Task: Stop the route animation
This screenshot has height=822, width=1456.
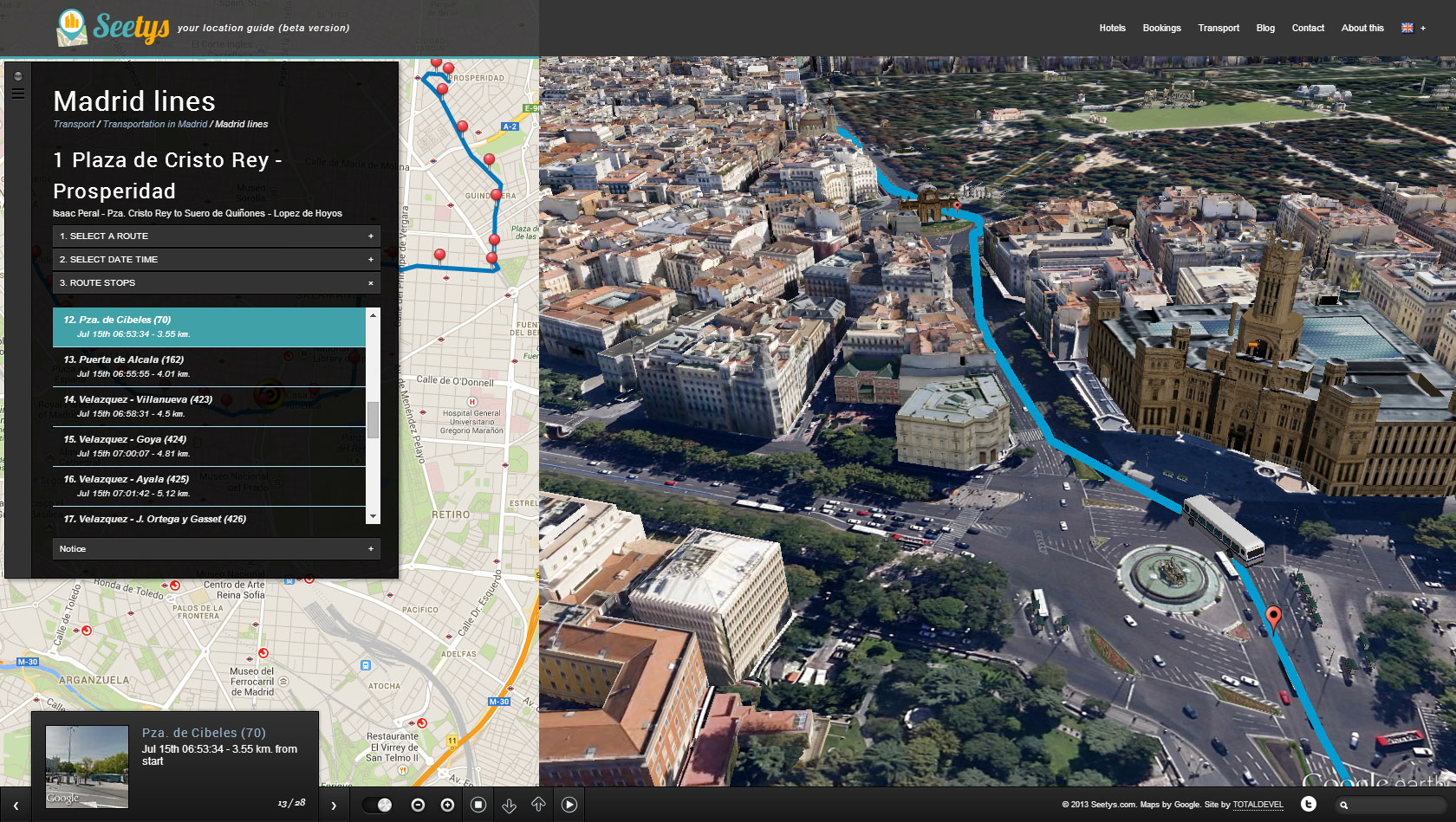Action: [x=478, y=805]
